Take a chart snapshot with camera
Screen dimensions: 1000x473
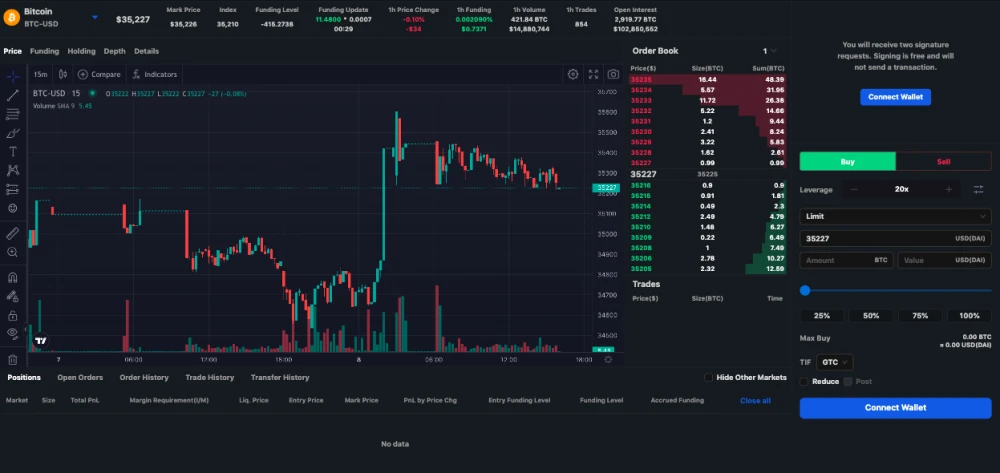[x=613, y=75]
